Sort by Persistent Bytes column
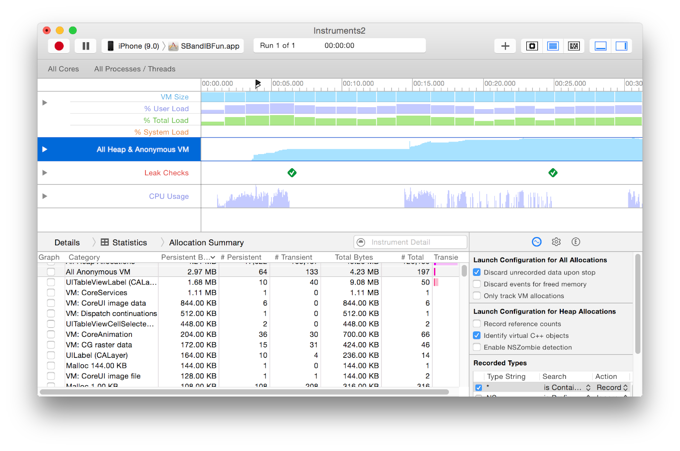This screenshot has height=451, width=680. tap(188, 257)
